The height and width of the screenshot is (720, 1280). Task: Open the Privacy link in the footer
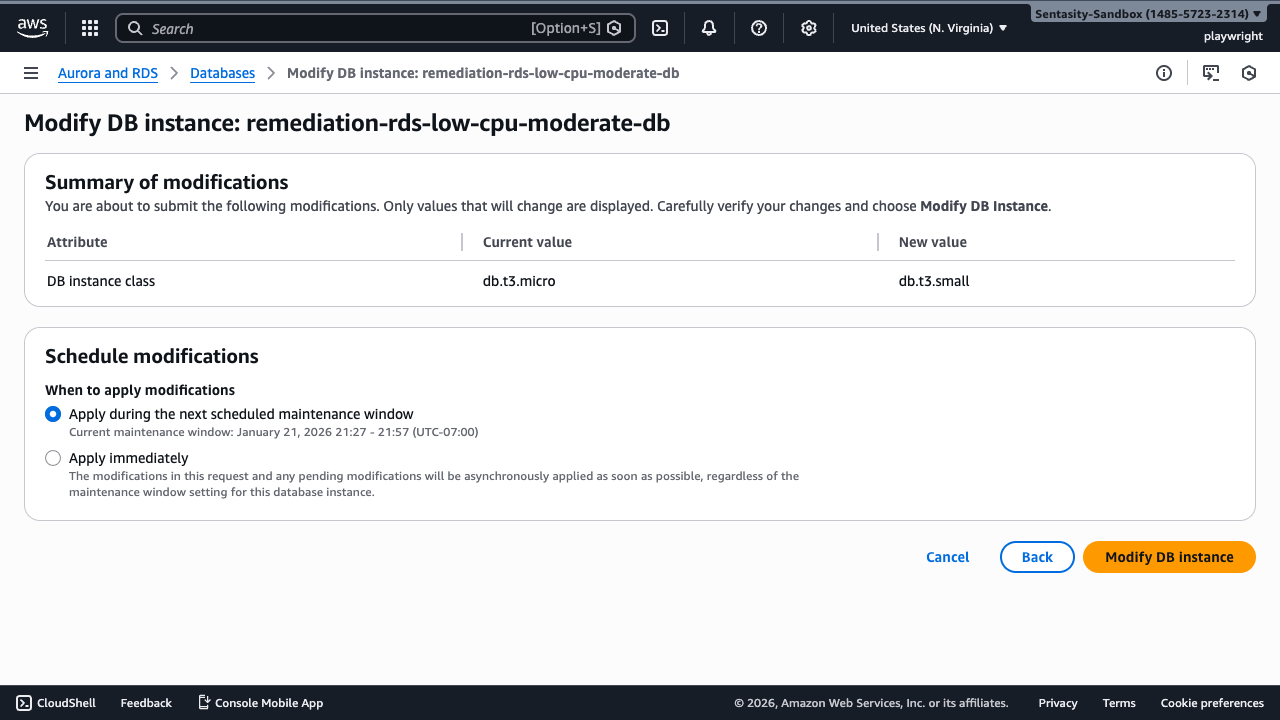point(1057,703)
